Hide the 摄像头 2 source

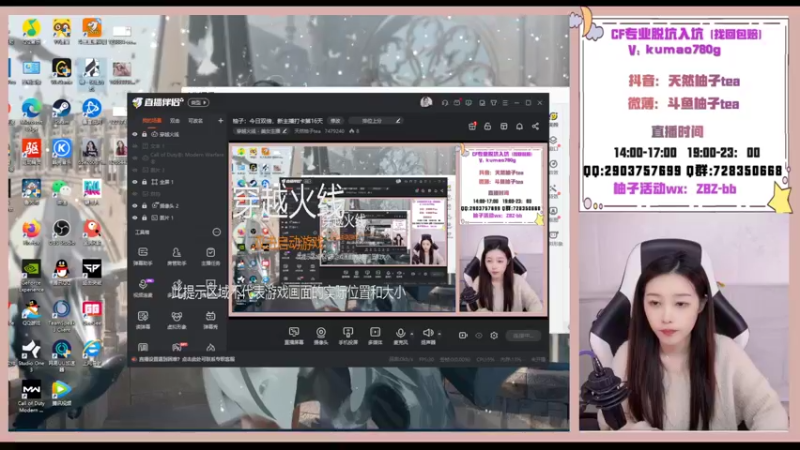[x=135, y=206]
